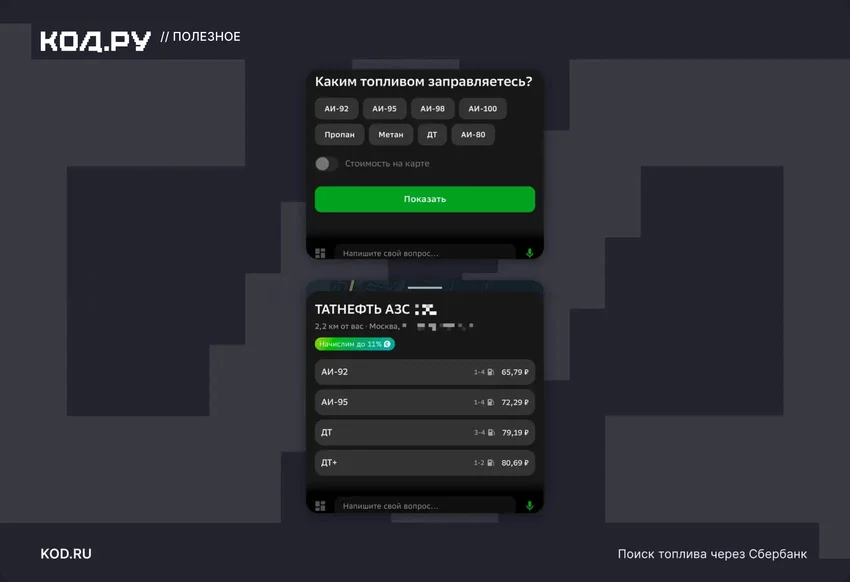Click the KOD.RU footer text
This screenshot has height=582, width=850.
pyautogui.click(x=66, y=554)
